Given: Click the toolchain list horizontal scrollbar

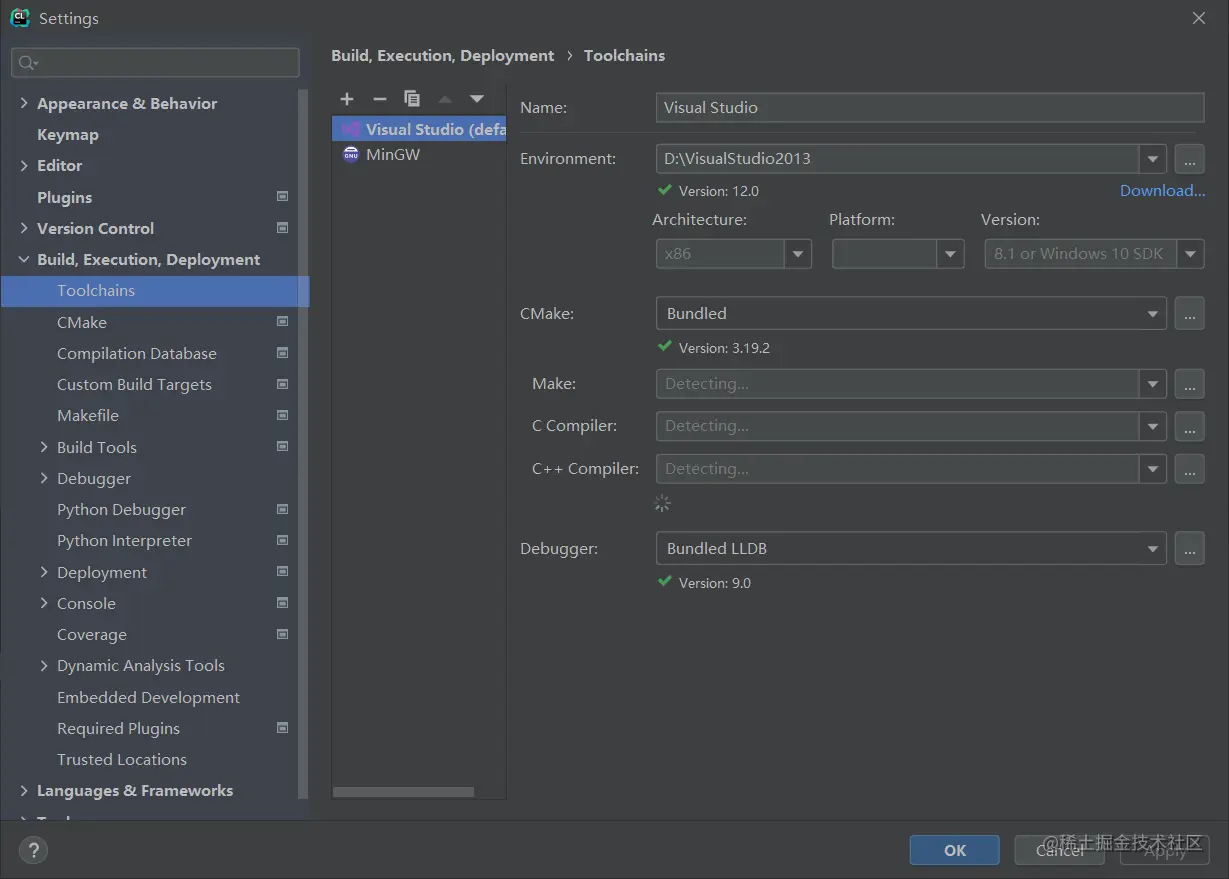Looking at the screenshot, I should tap(403, 792).
